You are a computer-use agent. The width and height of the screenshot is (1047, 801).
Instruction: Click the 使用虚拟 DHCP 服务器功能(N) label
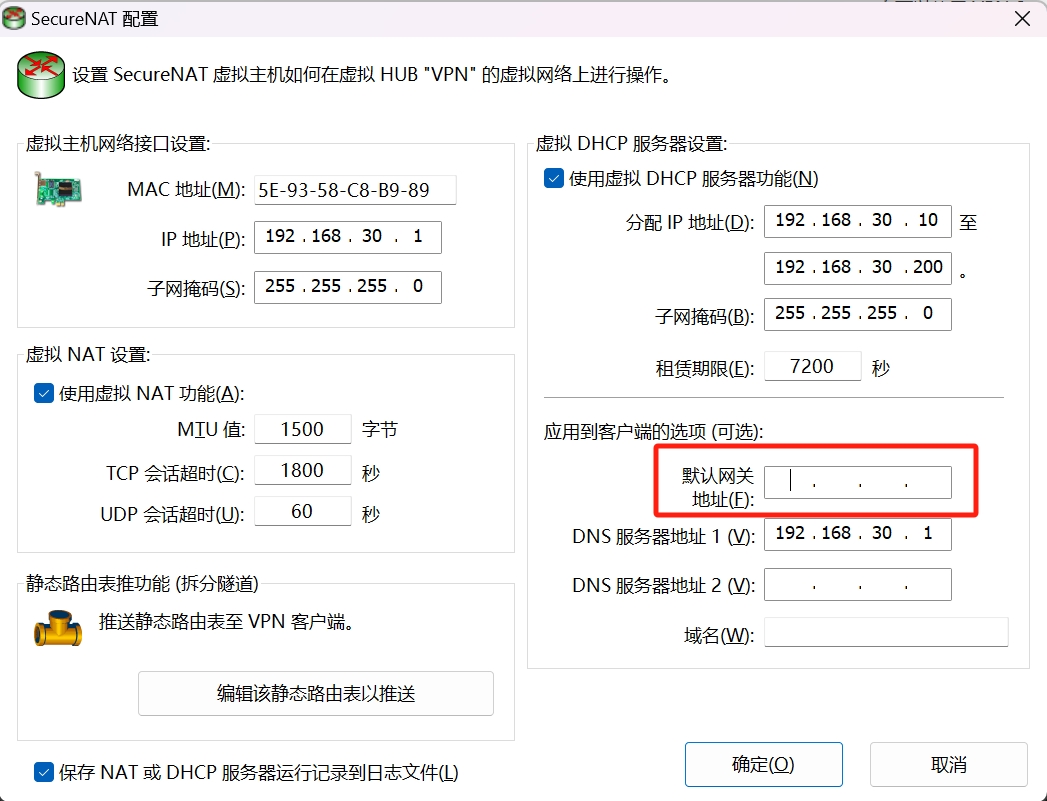coord(693,178)
